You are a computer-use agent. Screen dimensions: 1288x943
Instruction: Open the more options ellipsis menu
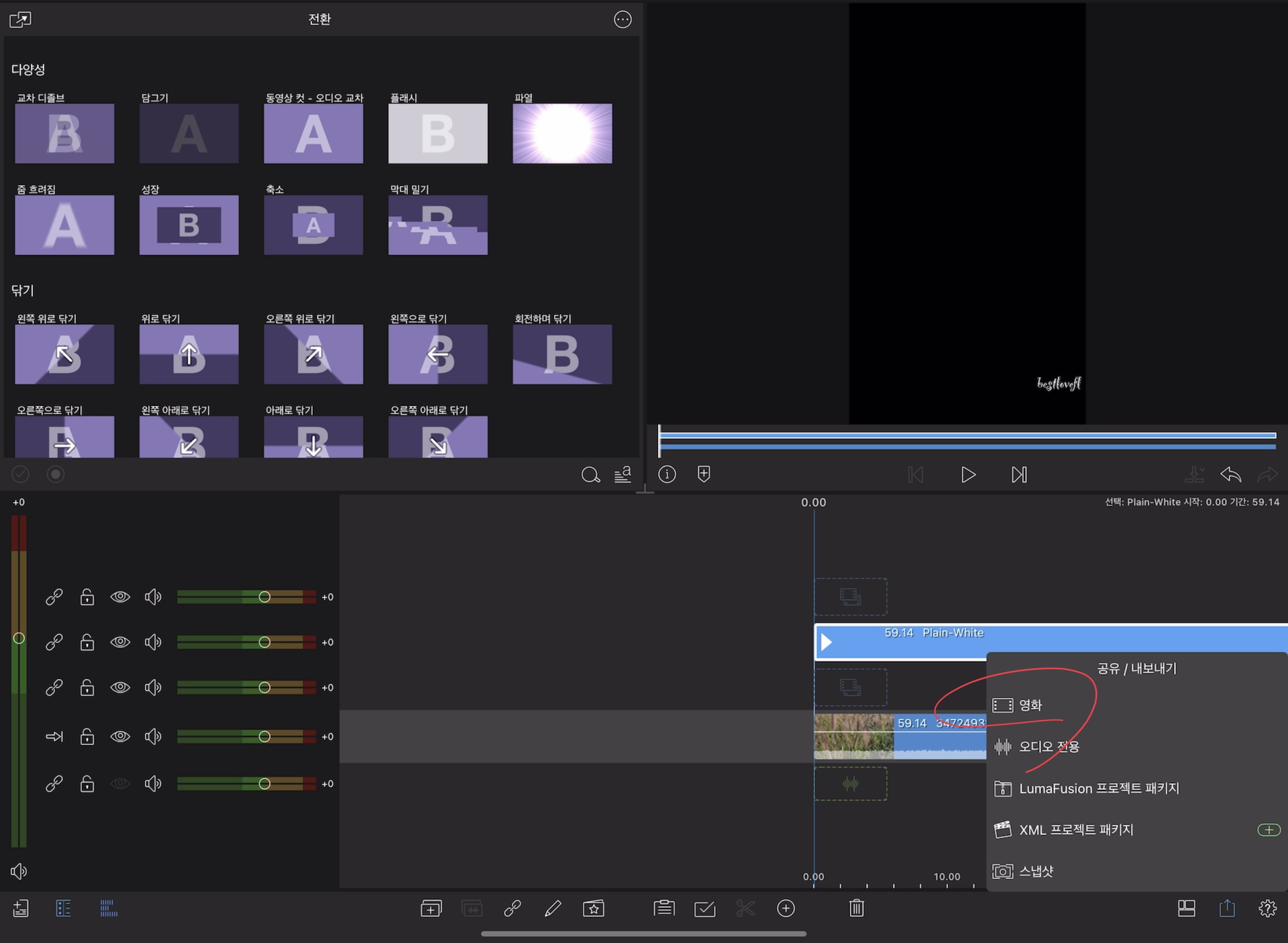(x=622, y=20)
